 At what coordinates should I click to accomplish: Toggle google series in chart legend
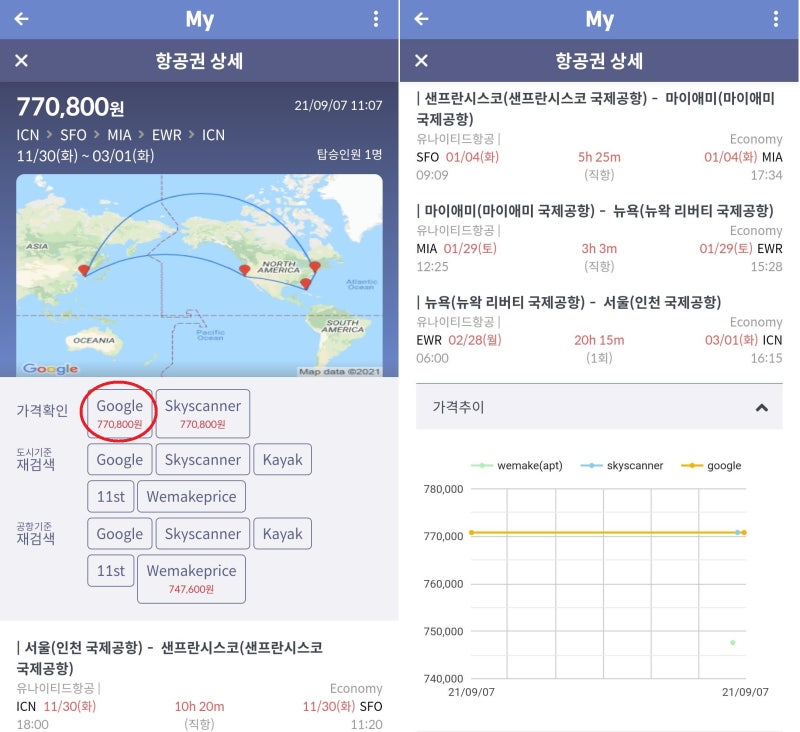(713, 466)
